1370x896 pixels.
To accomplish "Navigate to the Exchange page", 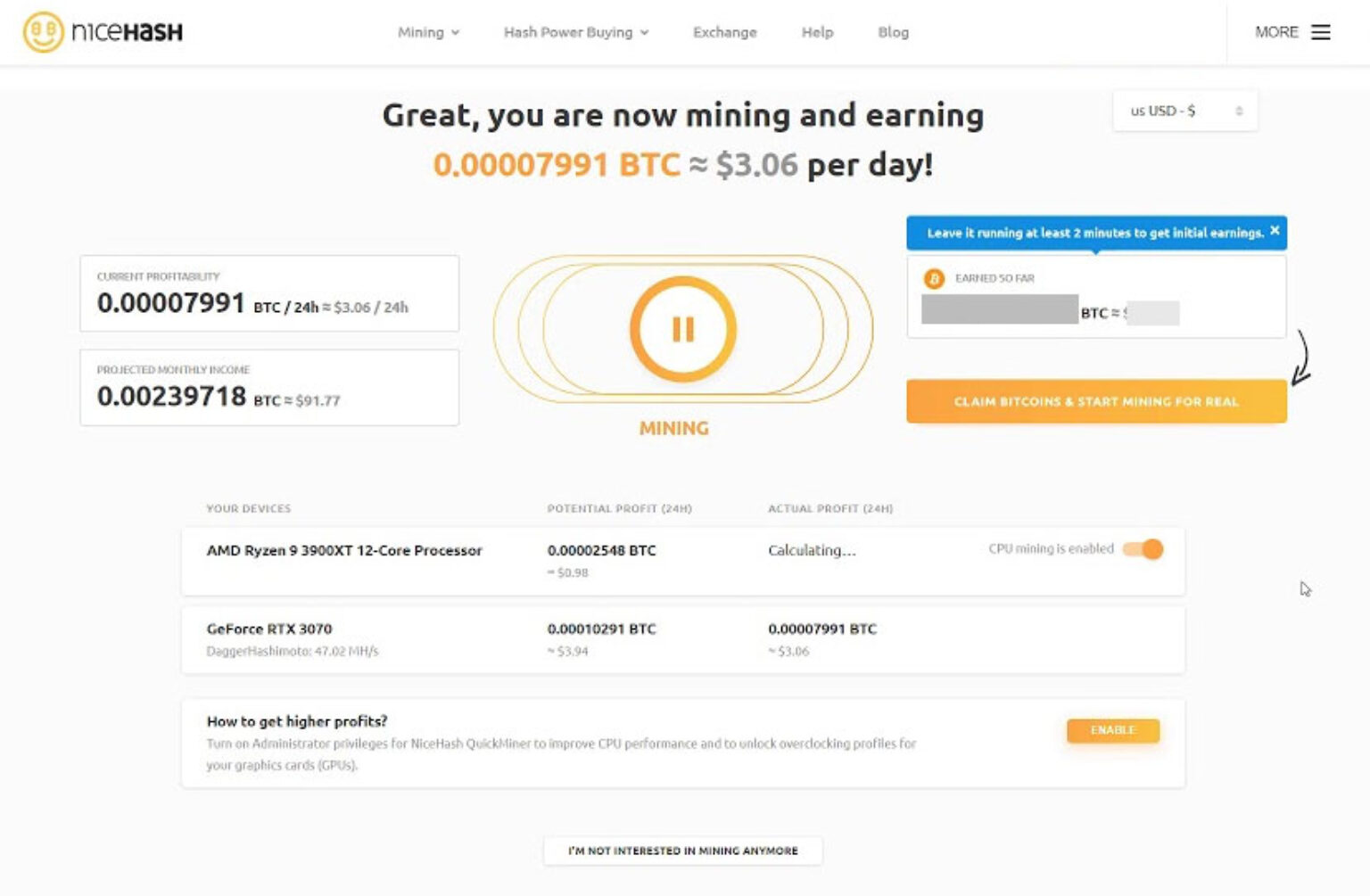I will point(724,32).
